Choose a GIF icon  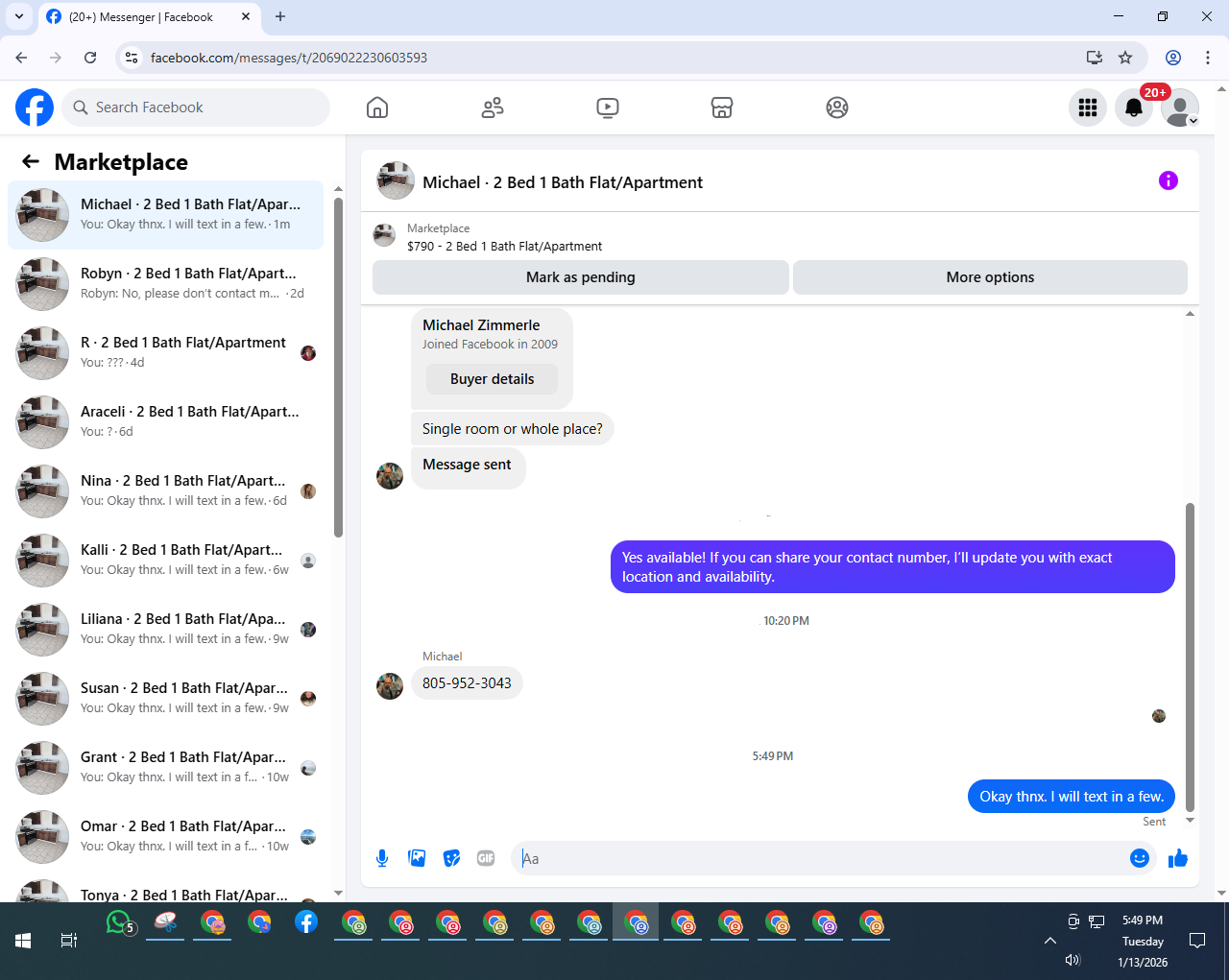point(486,858)
